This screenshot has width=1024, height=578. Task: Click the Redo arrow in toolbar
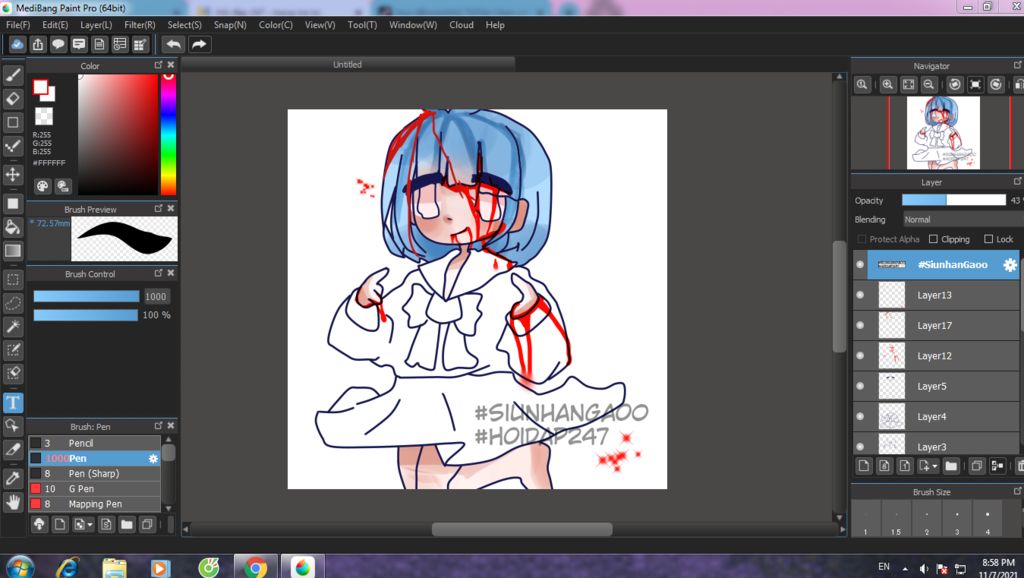(199, 44)
